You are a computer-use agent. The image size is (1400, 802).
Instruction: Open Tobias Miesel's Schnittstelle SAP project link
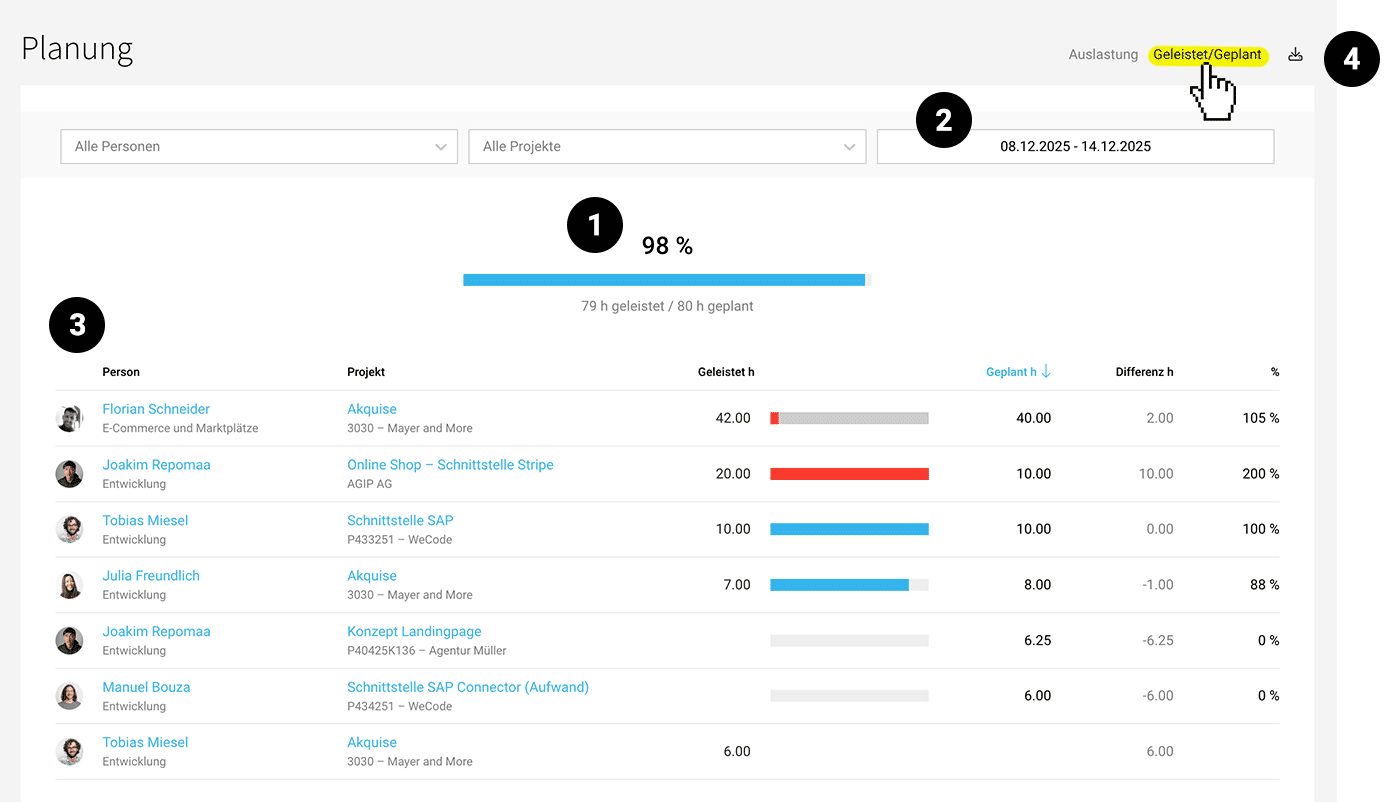(400, 520)
